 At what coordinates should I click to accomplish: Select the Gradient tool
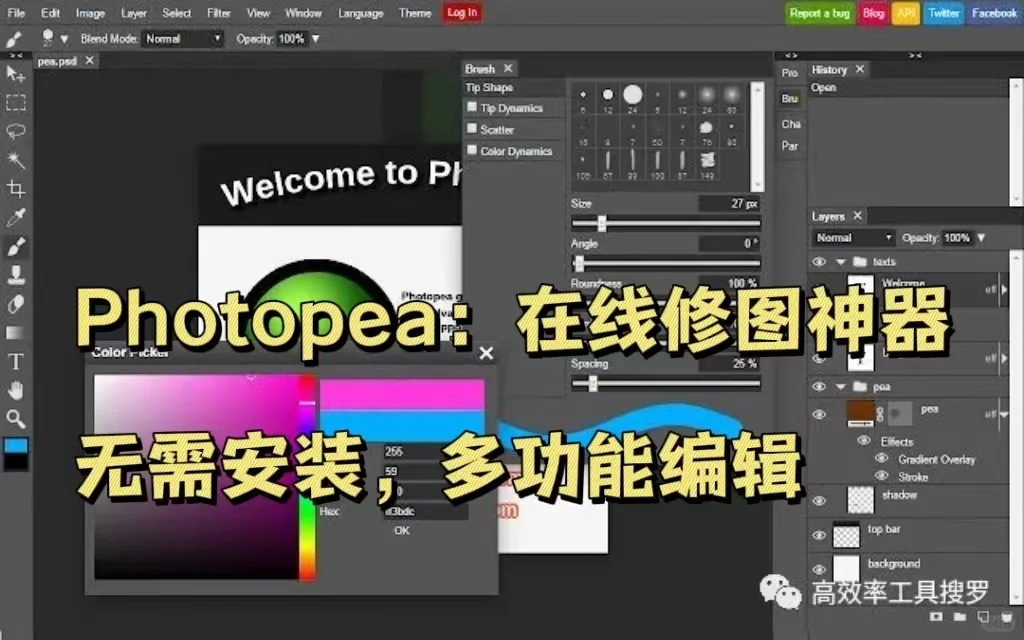pyautogui.click(x=14, y=332)
